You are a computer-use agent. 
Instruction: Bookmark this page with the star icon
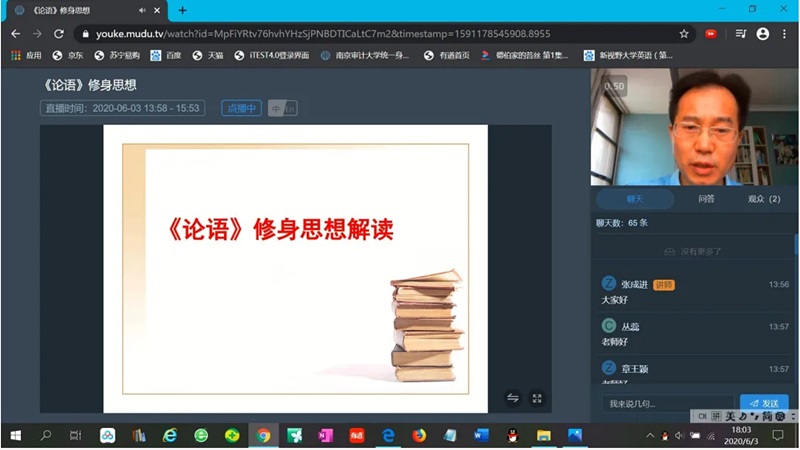pos(684,33)
